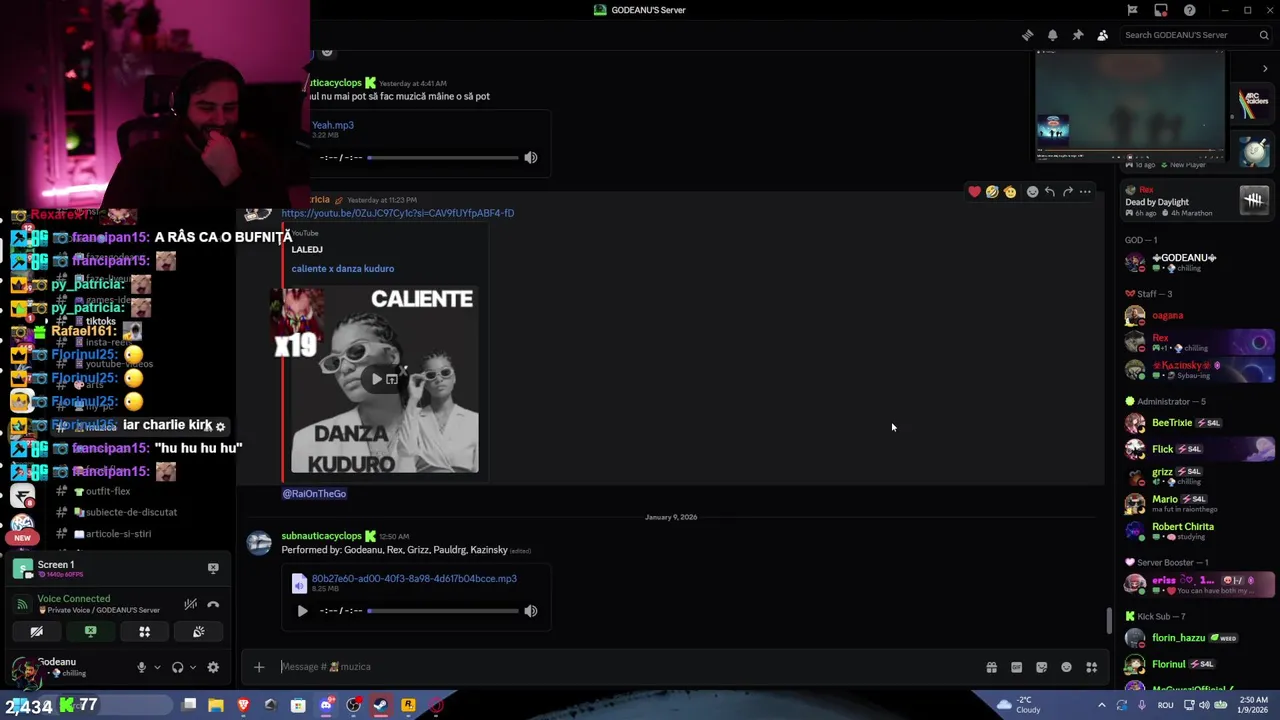Open the sticker picker

[x=1041, y=667]
